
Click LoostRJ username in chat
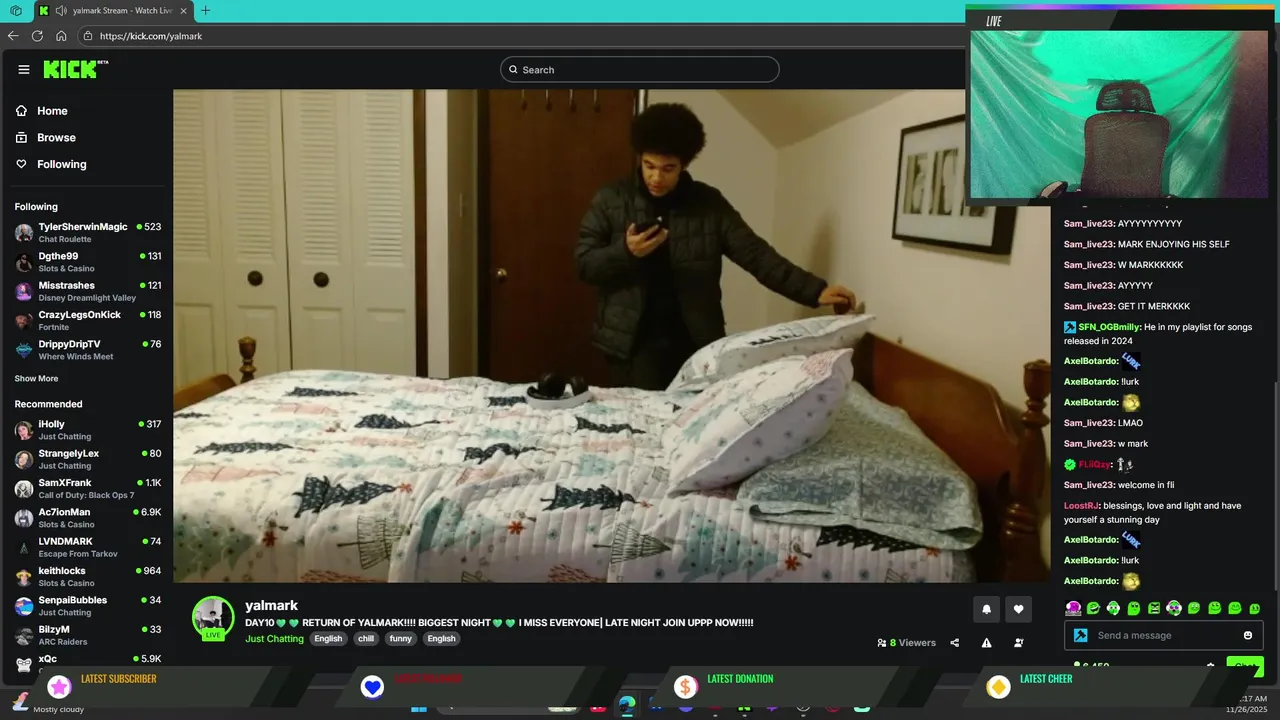[1081, 506]
